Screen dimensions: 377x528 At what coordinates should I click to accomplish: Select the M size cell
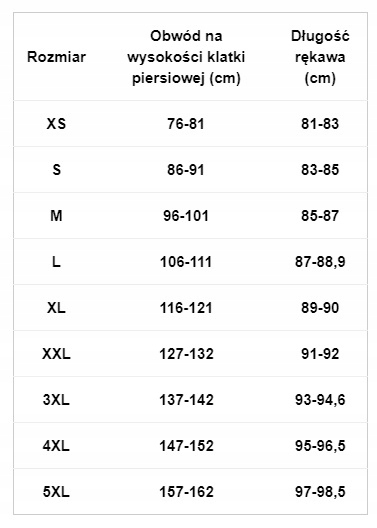coord(56,216)
